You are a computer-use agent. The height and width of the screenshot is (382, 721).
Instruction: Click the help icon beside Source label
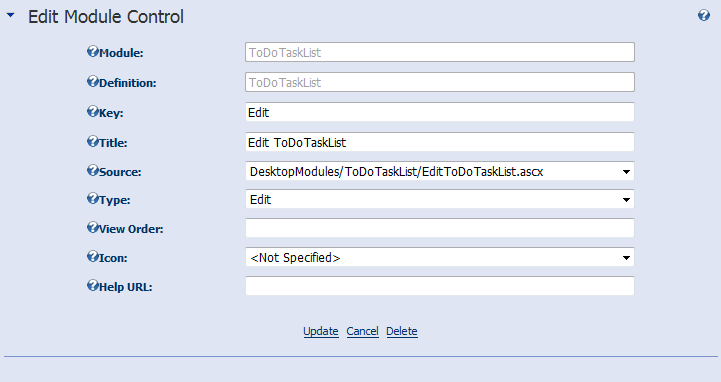[x=93, y=171]
